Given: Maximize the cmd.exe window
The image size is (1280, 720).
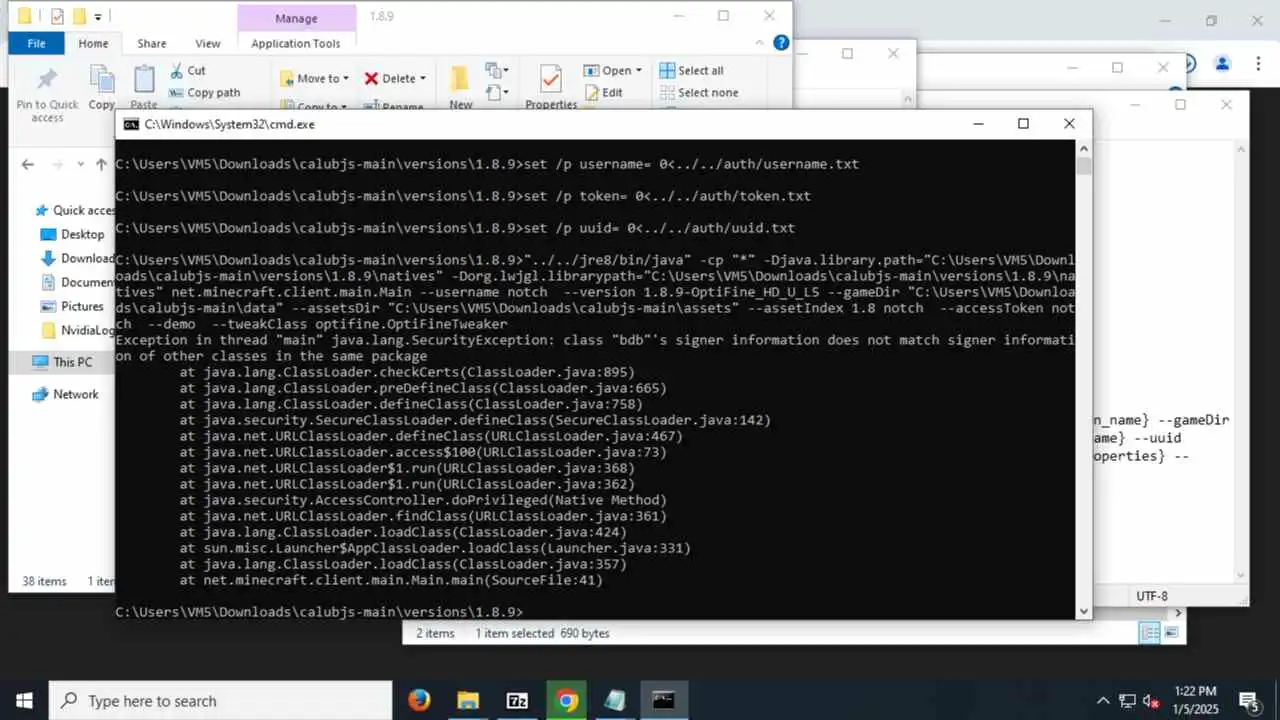Looking at the screenshot, I should (x=1023, y=124).
